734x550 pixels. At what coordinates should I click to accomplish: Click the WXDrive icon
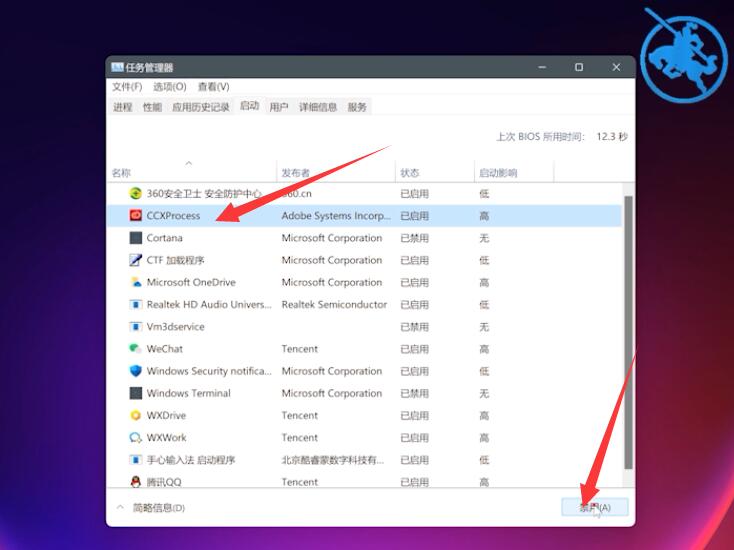[135, 415]
